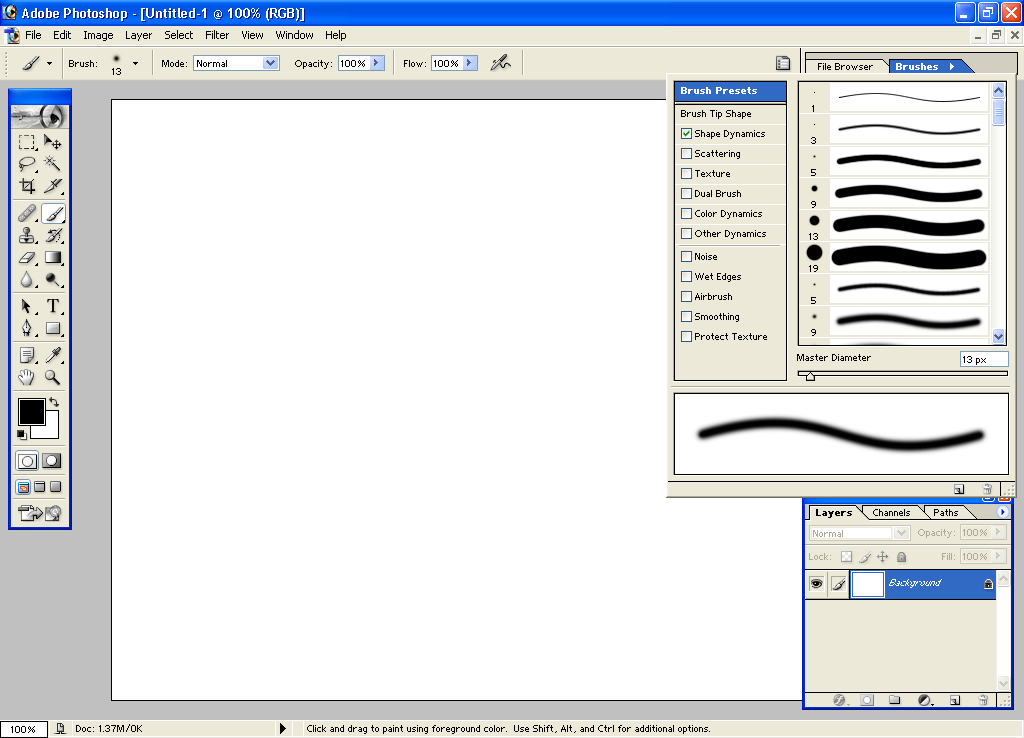The image size is (1024, 738).
Task: Switch to the File Browser tab
Action: [844, 67]
